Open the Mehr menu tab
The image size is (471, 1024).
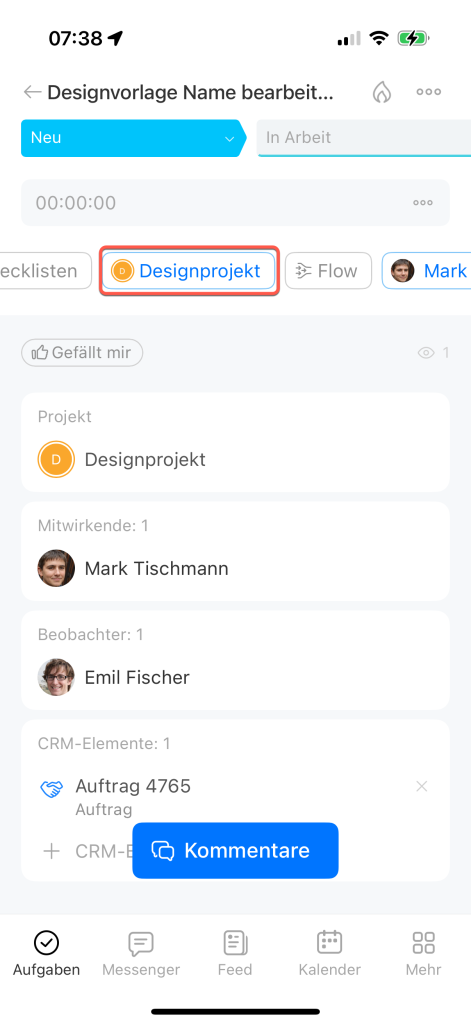point(423,953)
